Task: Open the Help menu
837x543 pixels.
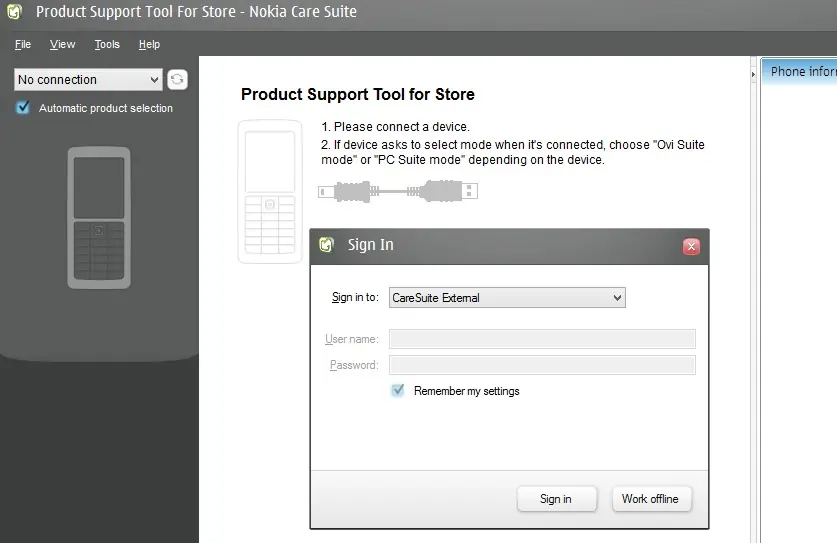Action: pos(149,44)
